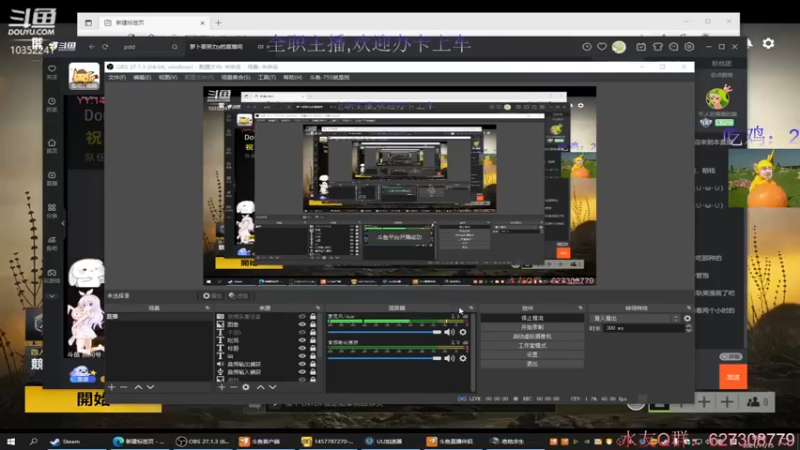Open the 编辑(E) menu in OBS
Screen dimensions: 800x450
point(142,78)
